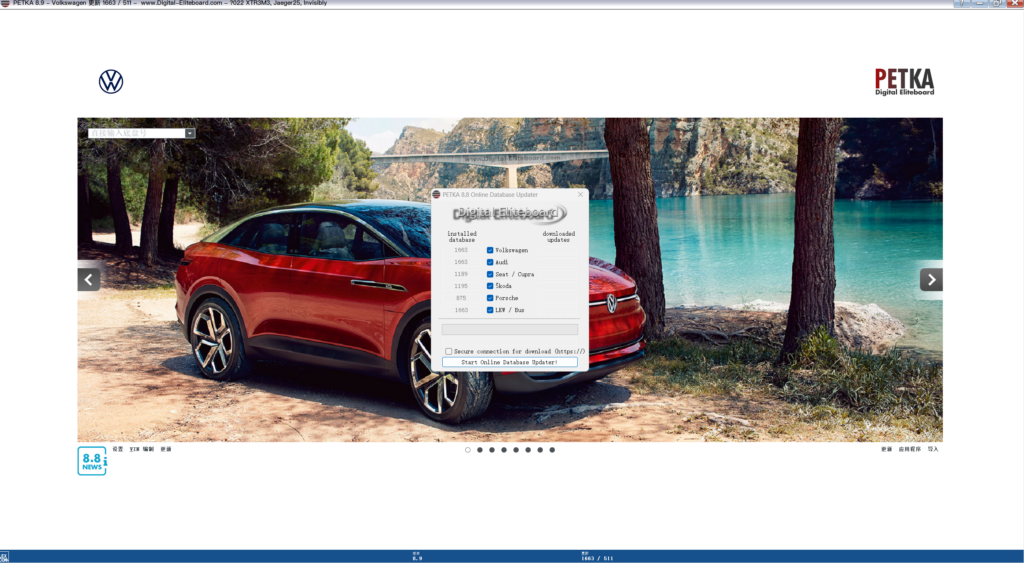This screenshot has height=563, width=1024.
Task: Start Online Database Updater button
Action: [509, 362]
